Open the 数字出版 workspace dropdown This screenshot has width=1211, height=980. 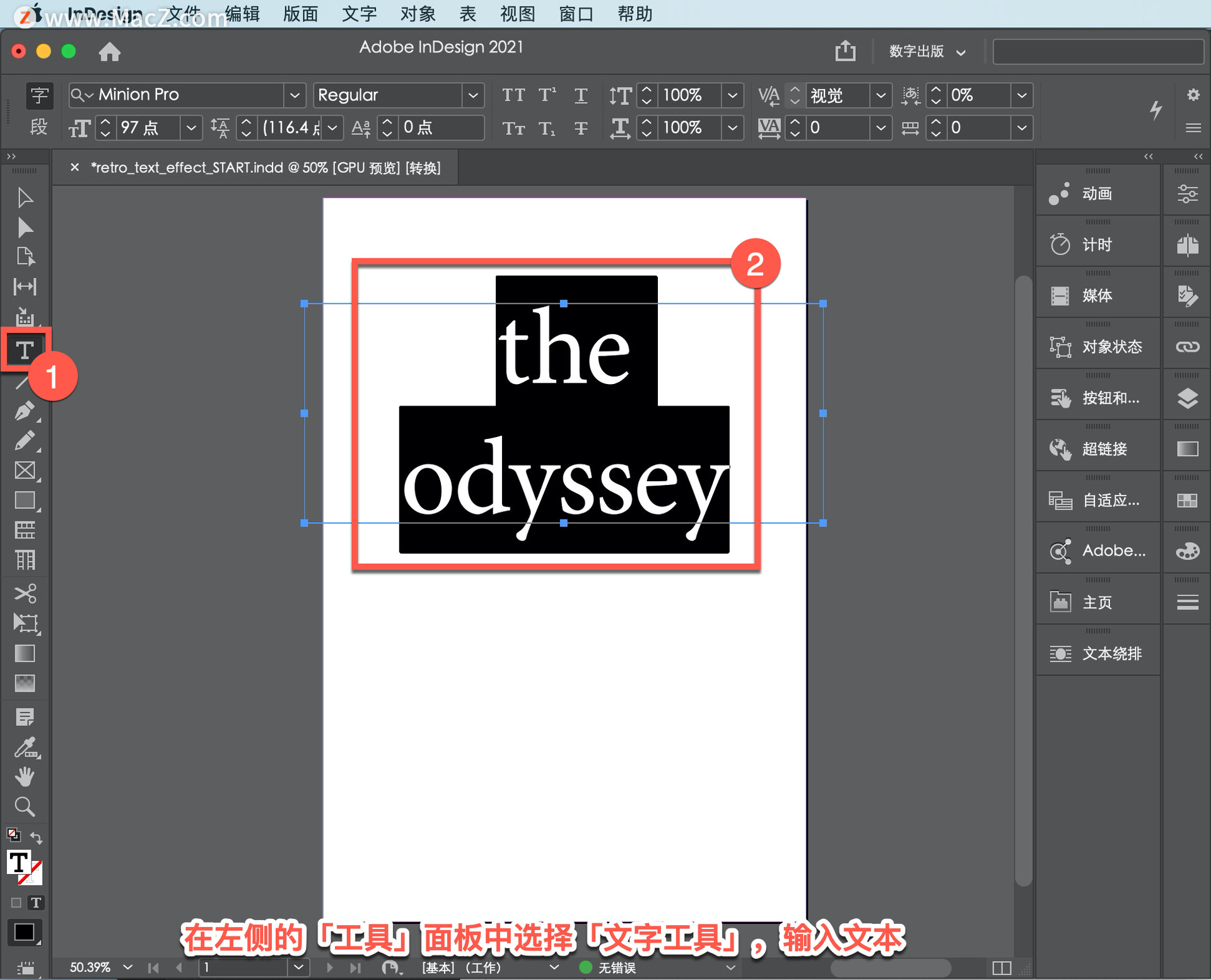pyautogui.click(x=927, y=51)
